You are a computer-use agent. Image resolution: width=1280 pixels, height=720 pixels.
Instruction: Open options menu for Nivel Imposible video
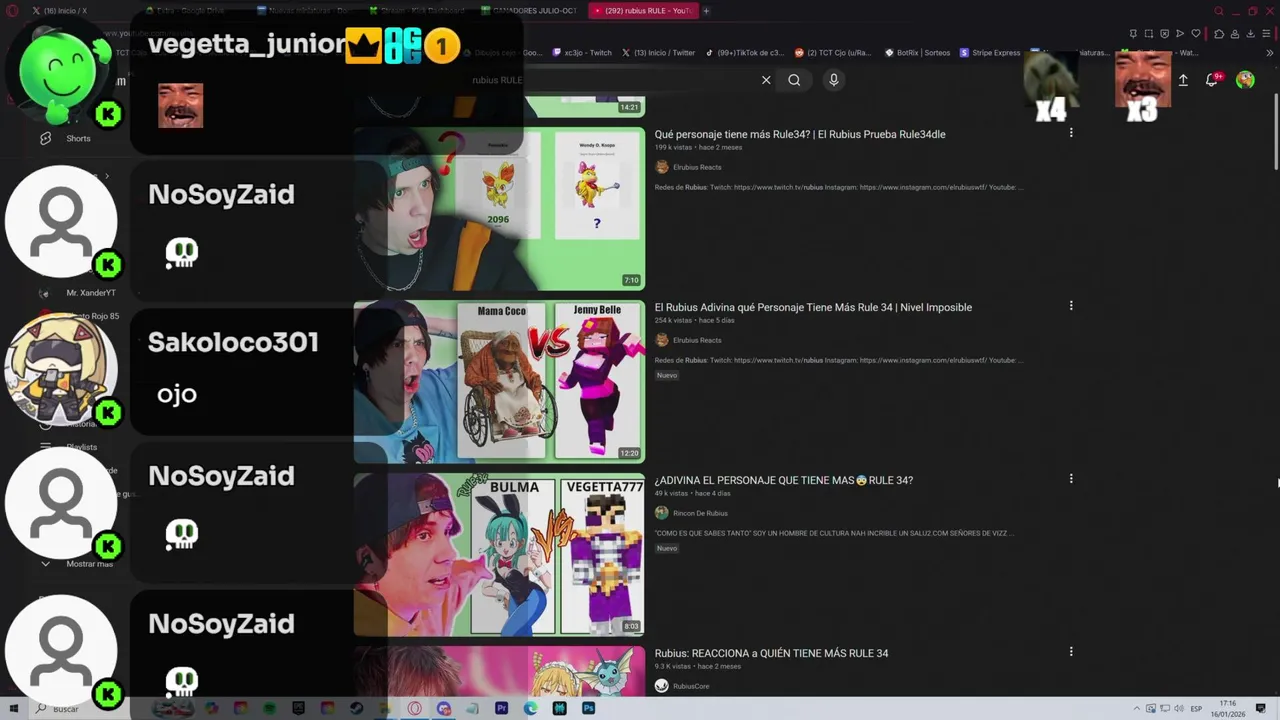1071,306
